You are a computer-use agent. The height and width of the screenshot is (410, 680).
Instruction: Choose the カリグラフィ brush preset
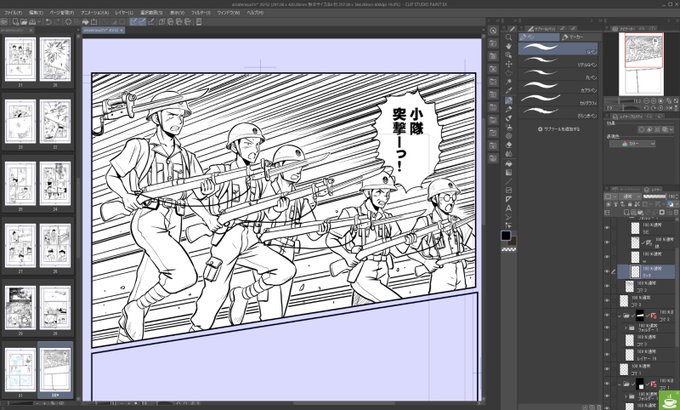(558, 100)
